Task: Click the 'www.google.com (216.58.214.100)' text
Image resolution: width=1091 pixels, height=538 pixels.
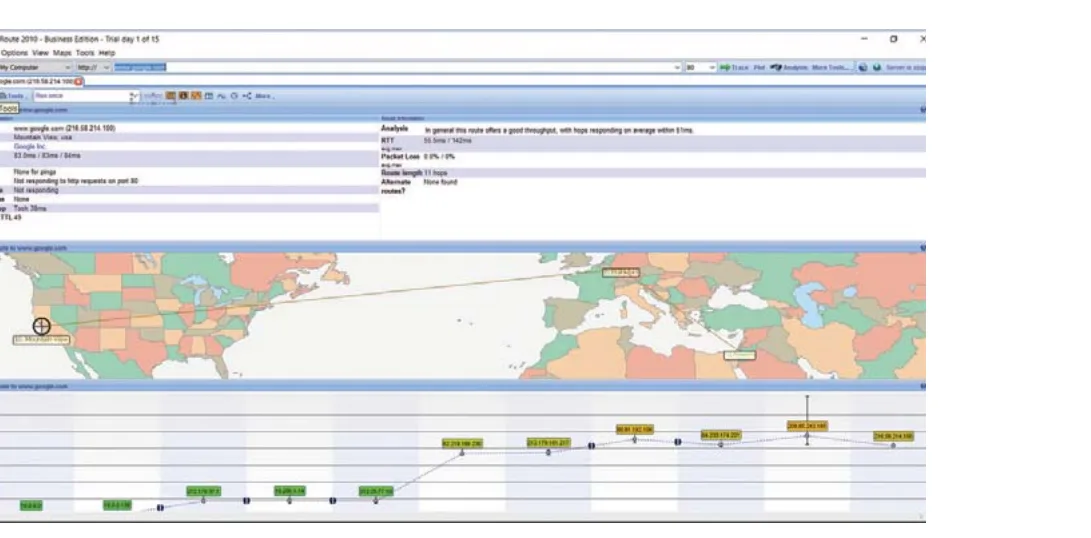Action: tap(65, 129)
